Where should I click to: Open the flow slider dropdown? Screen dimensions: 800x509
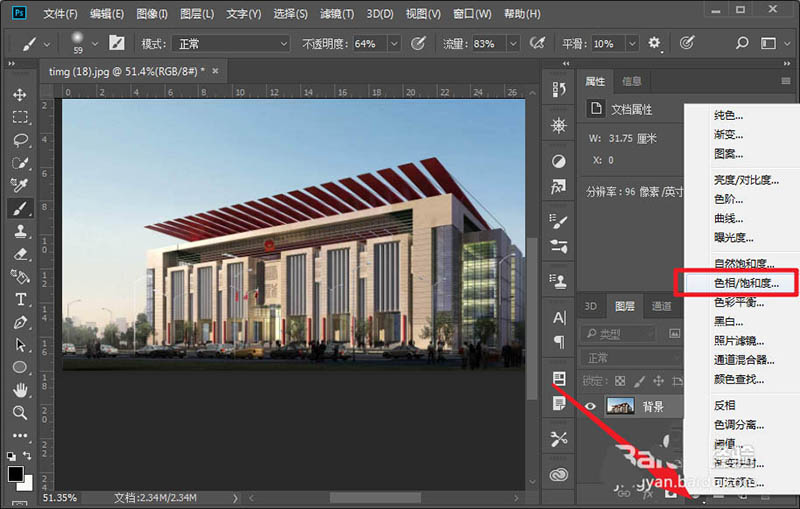pyautogui.click(x=513, y=44)
